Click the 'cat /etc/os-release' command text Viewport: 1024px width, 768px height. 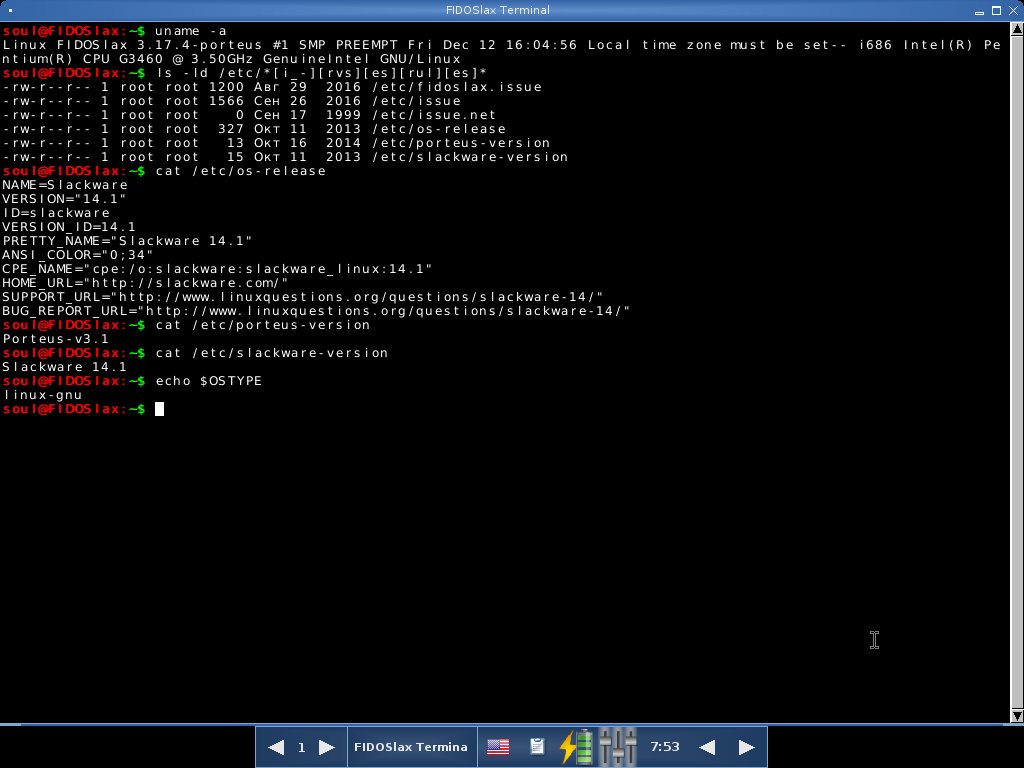coord(240,171)
